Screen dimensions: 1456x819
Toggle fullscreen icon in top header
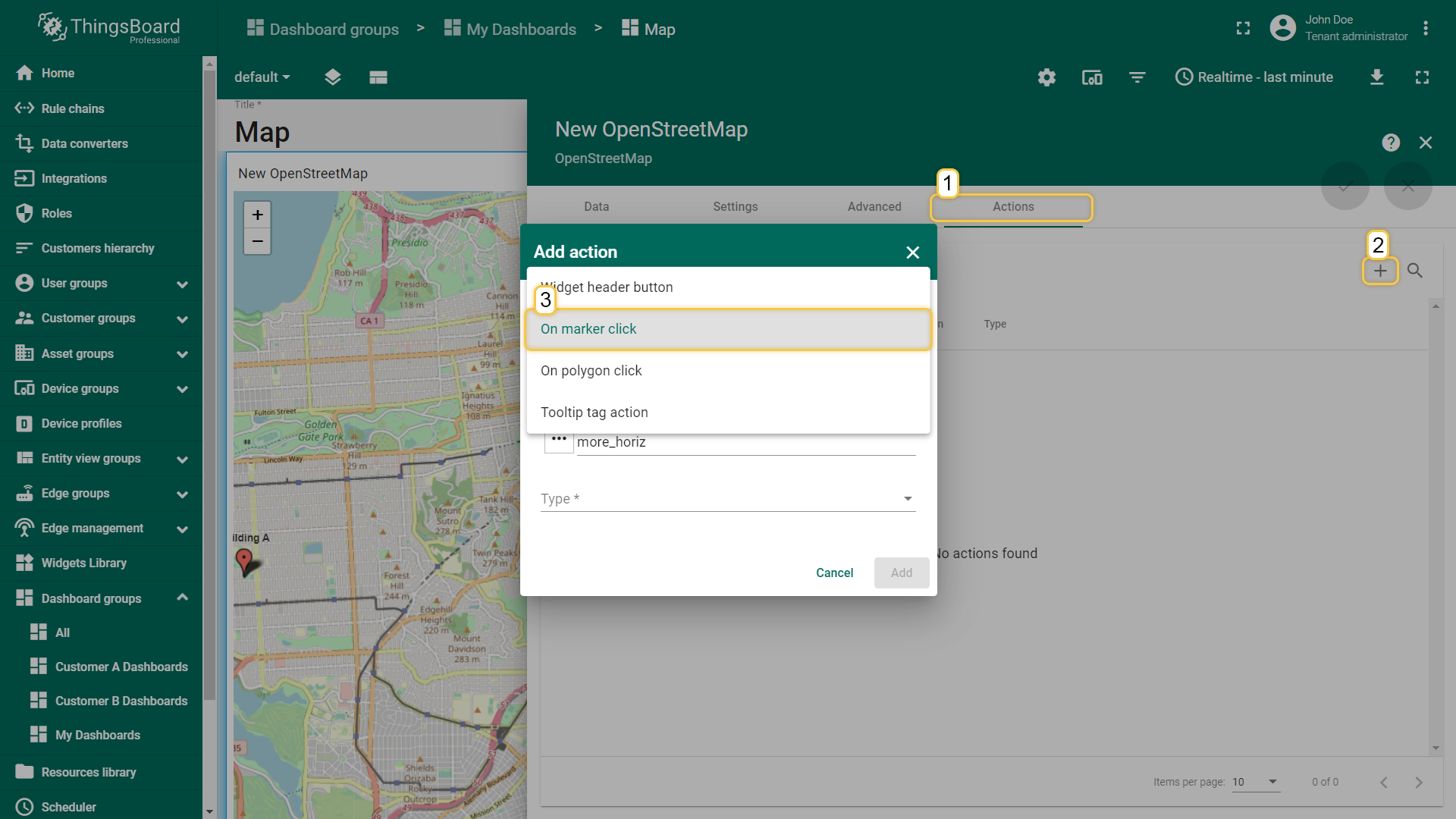pyautogui.click(x=1243, y=29)
